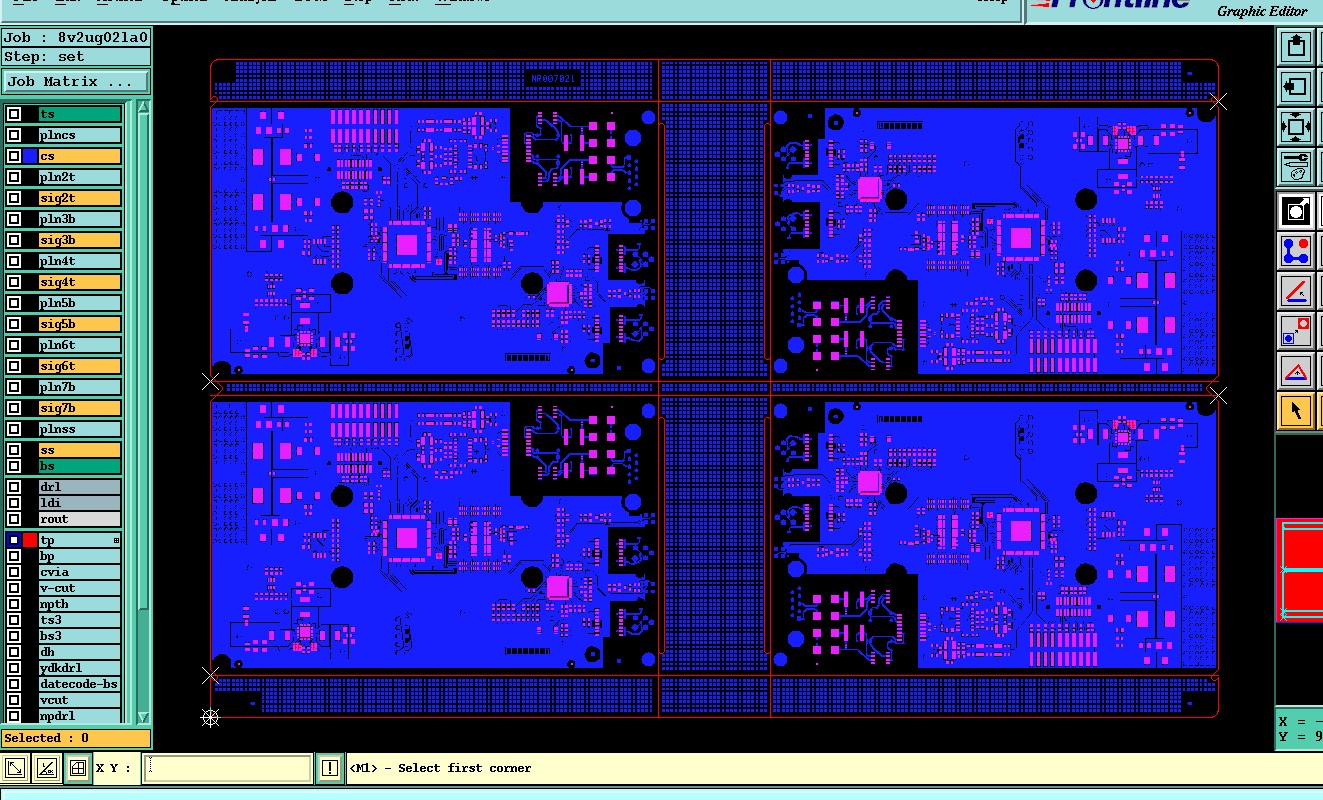Click the diagonal double-arrow coordinate icon
The image size is (1323, 800).
(x=15, y=768)
